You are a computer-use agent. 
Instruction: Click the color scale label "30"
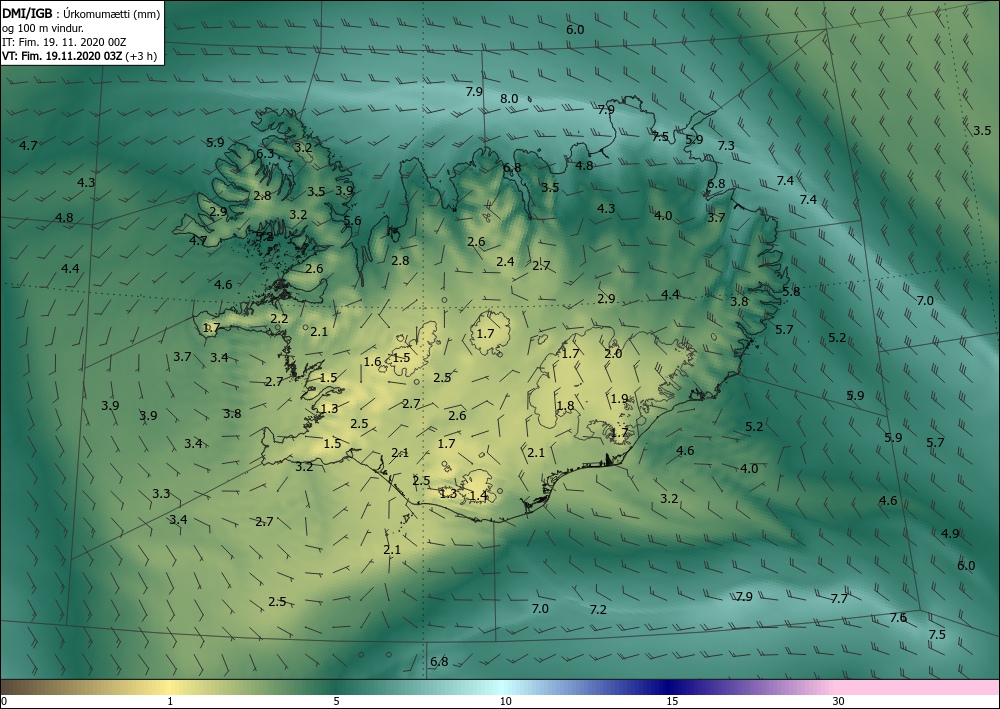pyautogui.click(x=839, y=702)
